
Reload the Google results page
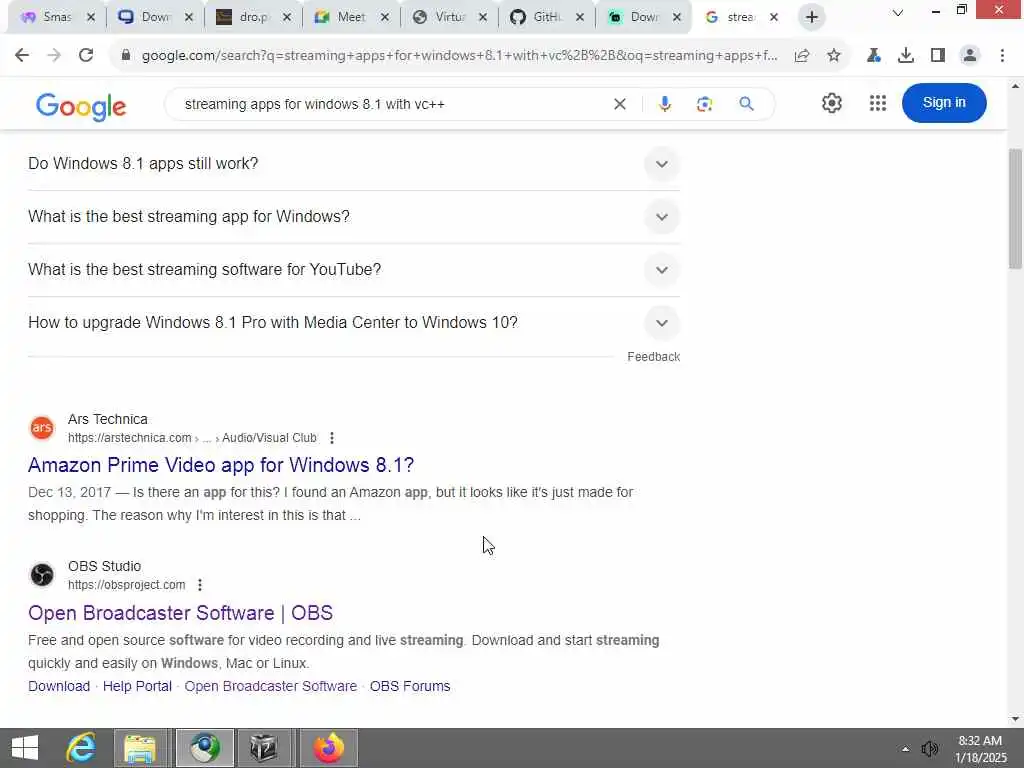pyautogui.click(x=86, y=56)
